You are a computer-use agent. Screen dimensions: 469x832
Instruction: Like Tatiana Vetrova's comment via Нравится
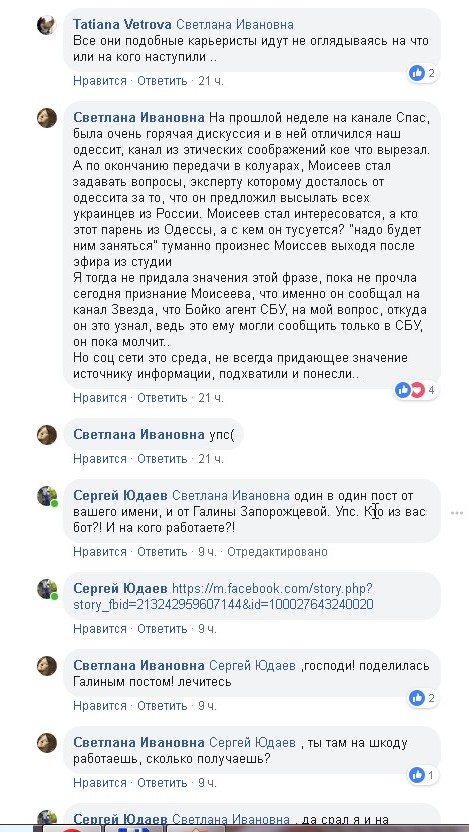tap(100, 81)
